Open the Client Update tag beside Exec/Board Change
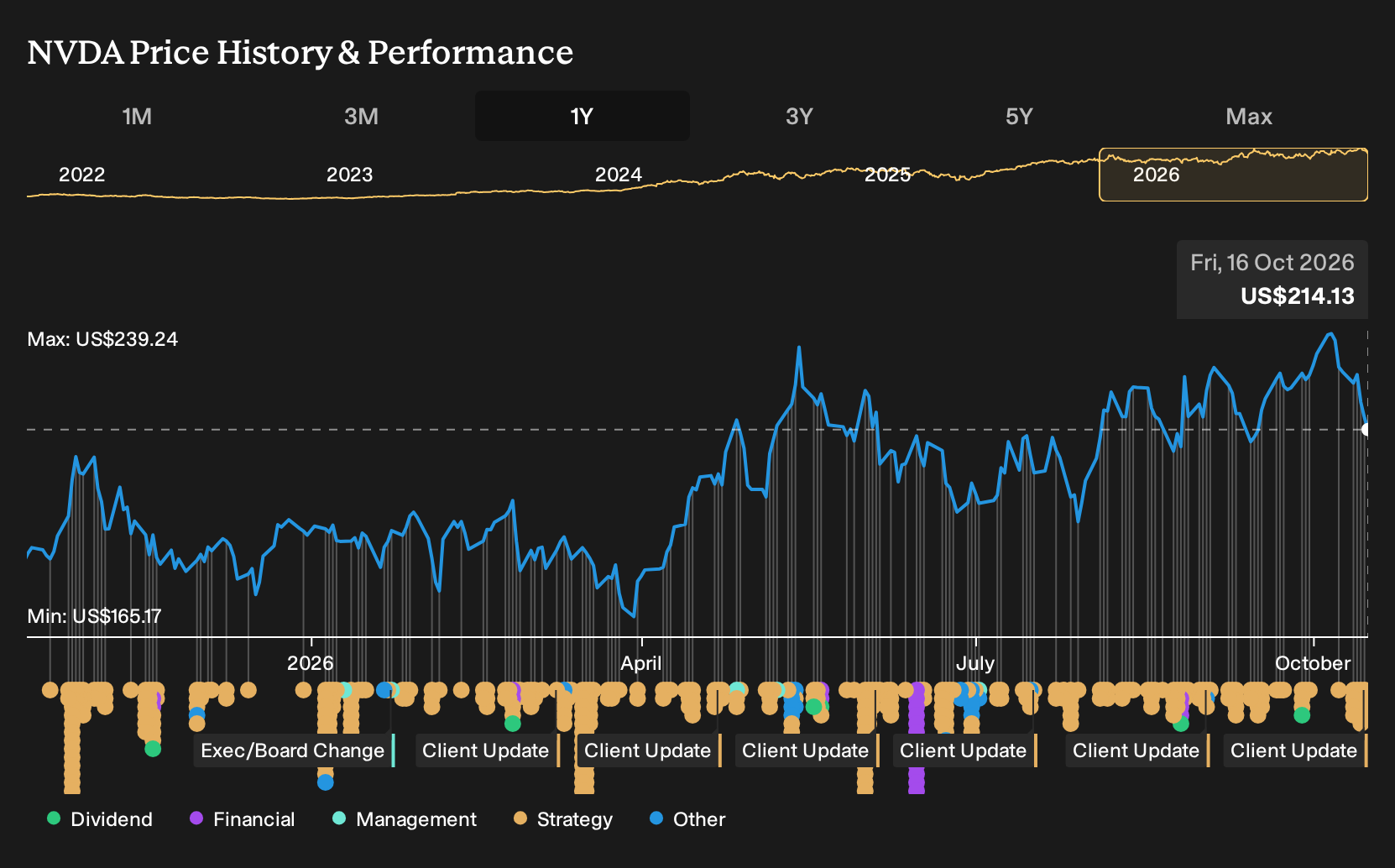Viewport: 1395px width, 868px height. click(x=487, y=750)
